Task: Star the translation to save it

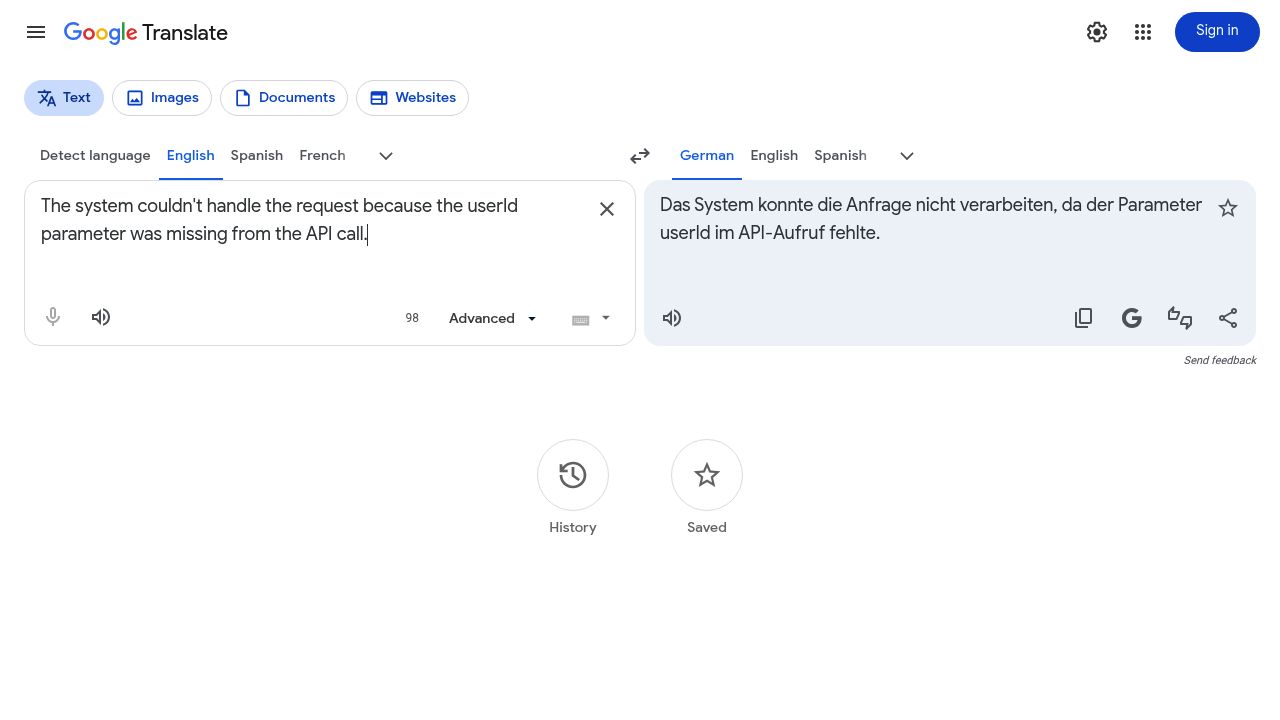Action: coord(1228,207)
